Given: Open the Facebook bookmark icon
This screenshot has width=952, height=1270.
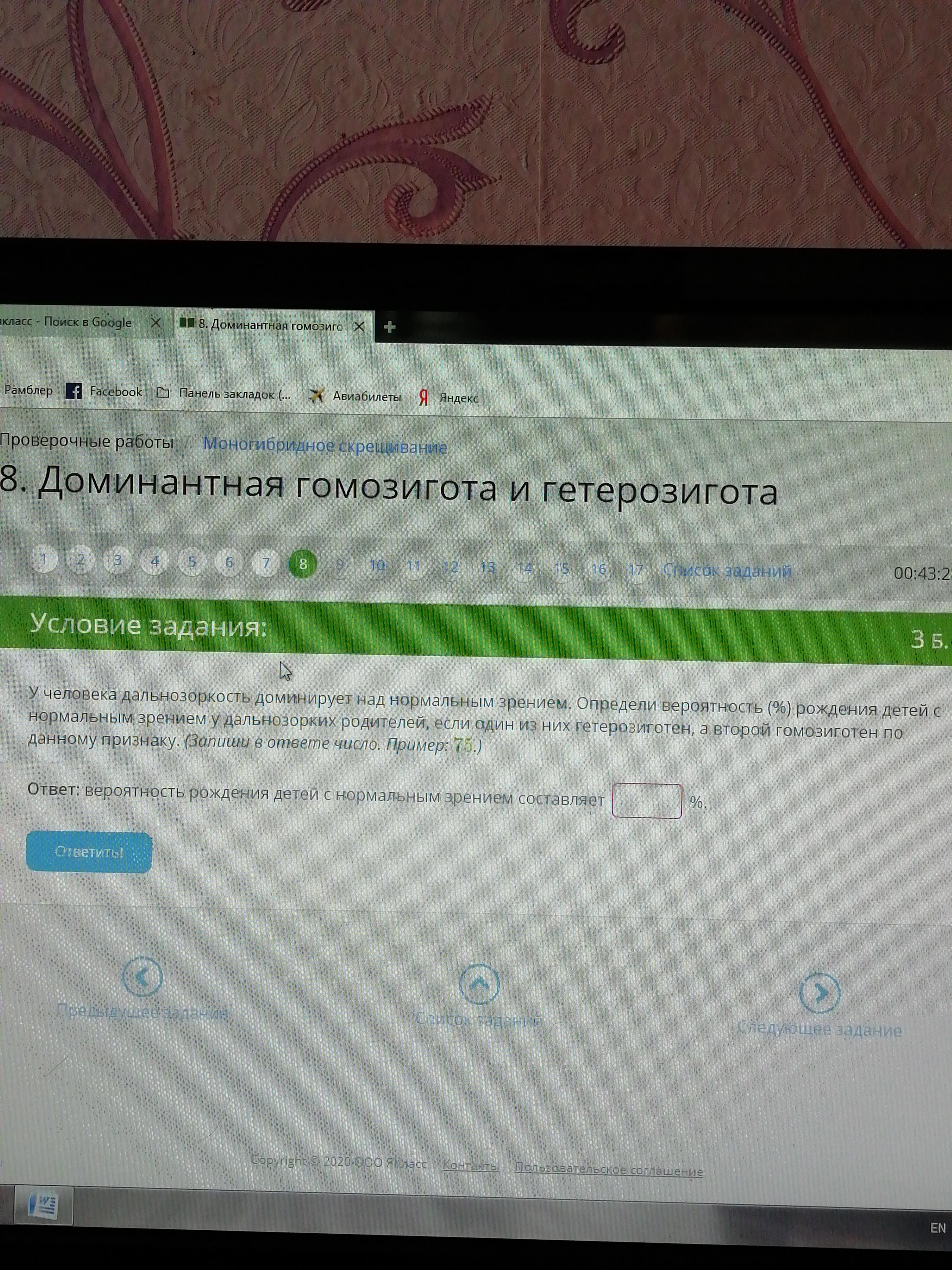Looking at the screenshot, I should pyautogui.click(x=74, y=392).
